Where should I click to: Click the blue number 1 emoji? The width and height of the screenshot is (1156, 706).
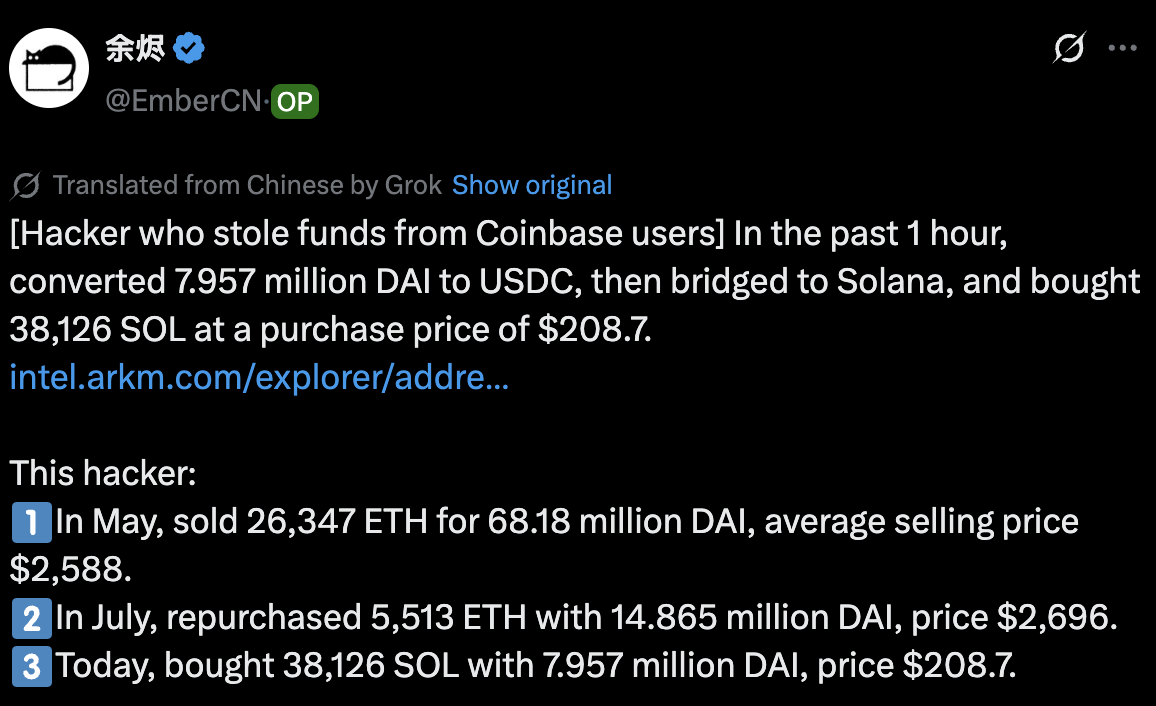(30, 522)
